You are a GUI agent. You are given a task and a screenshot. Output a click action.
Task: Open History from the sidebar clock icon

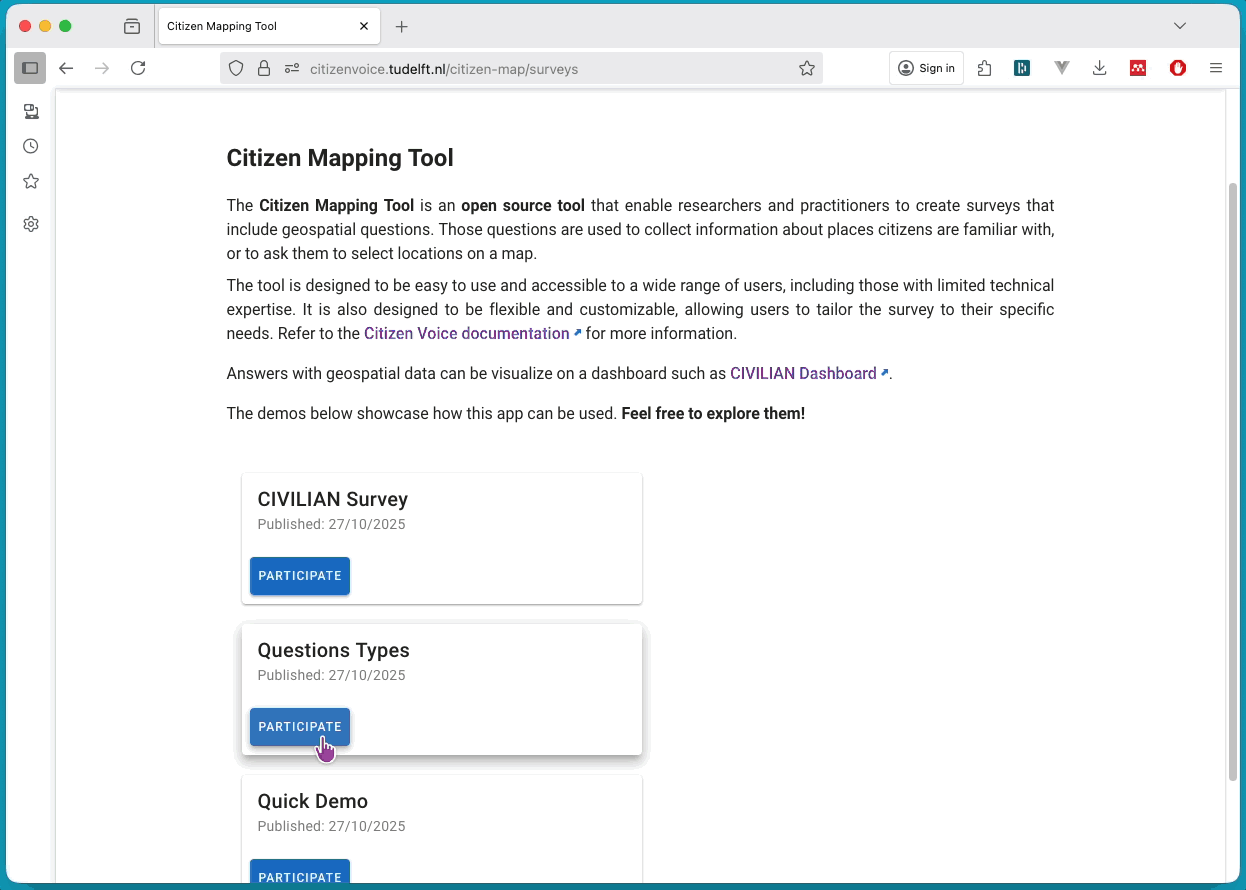point(30,145)
